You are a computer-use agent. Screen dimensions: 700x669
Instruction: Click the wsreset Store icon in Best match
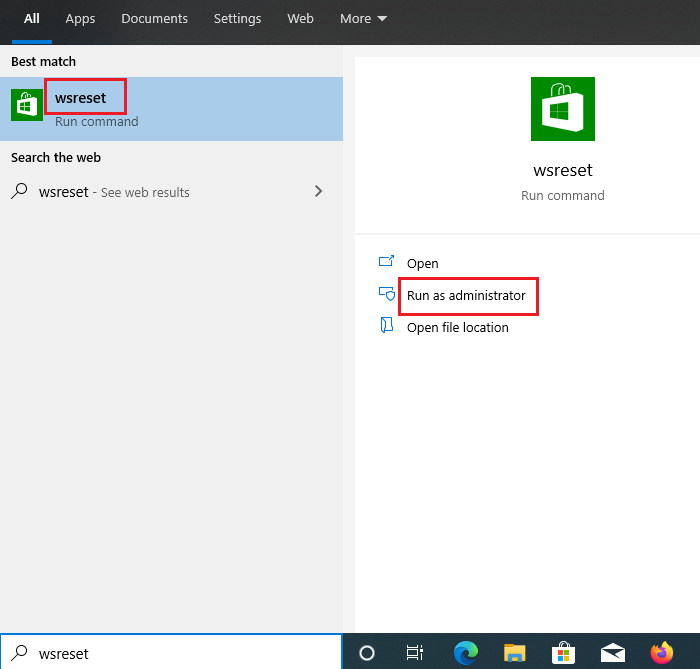(x=26, y=105)
